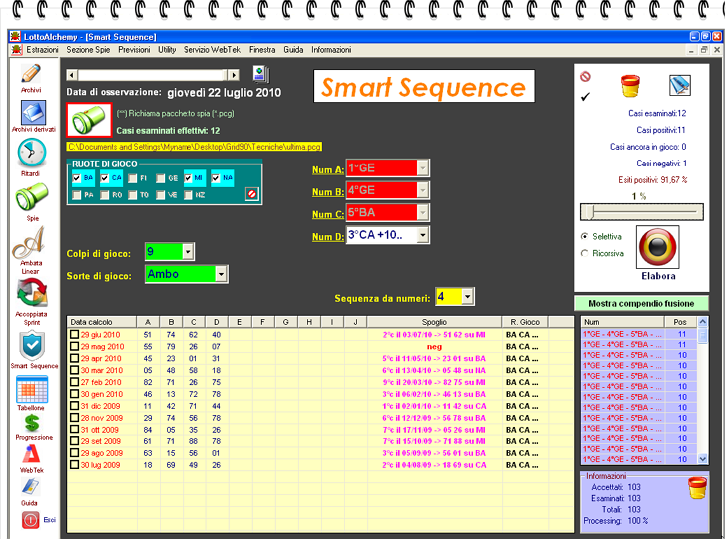Click the computer icon beside date scrollbar
Viewport: 726px width, 539px height.
coord(261,74)
